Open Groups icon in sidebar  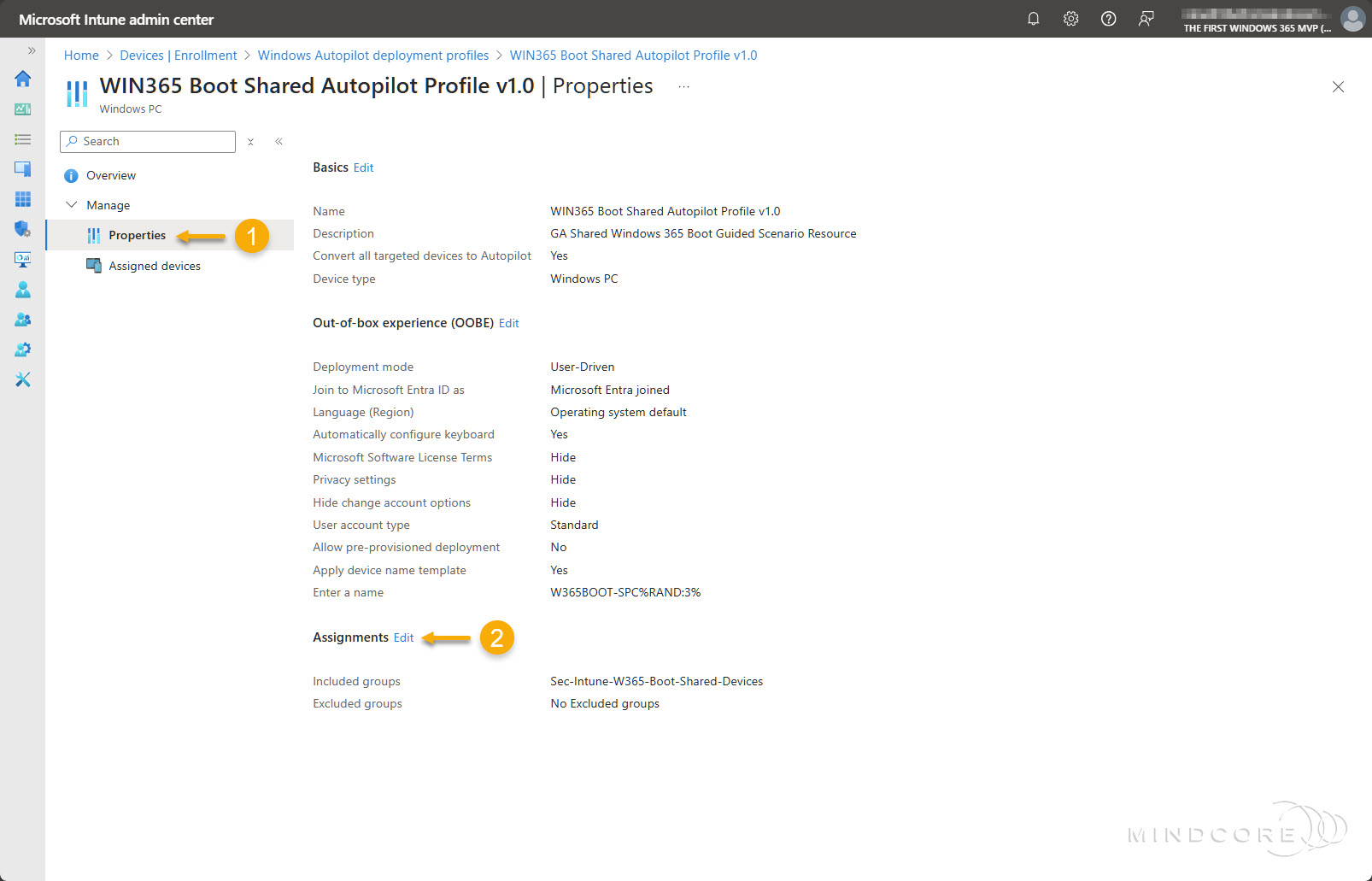23,320
